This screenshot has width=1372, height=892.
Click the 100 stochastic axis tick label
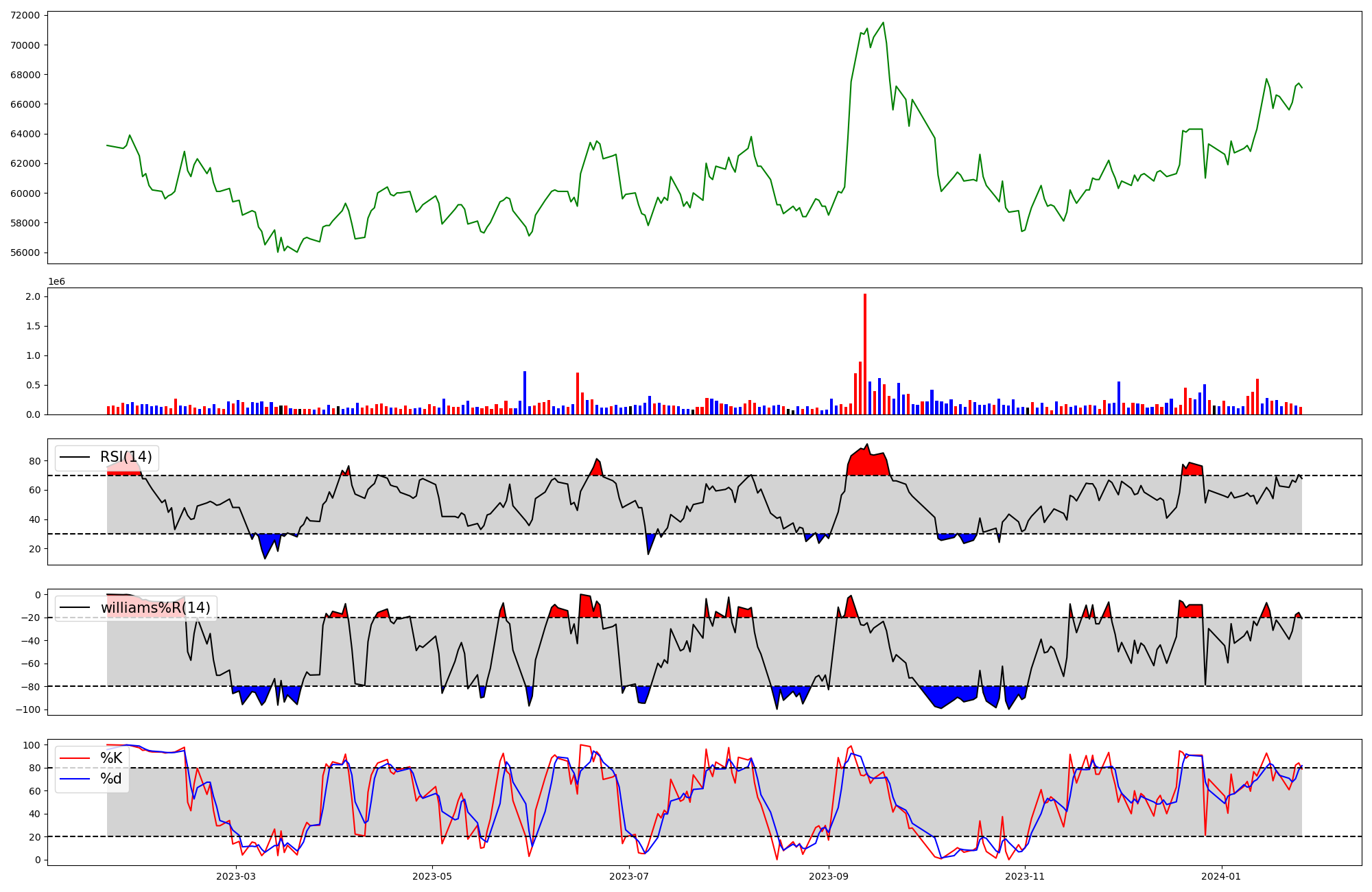click(32, 745)
